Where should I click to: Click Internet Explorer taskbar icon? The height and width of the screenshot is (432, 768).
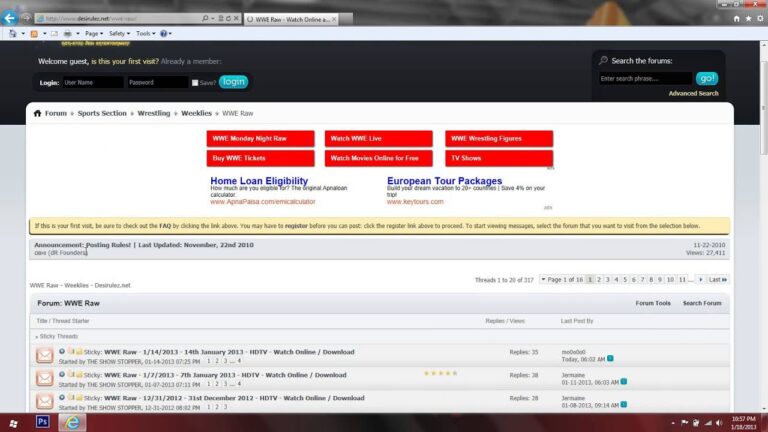[72, 422]
